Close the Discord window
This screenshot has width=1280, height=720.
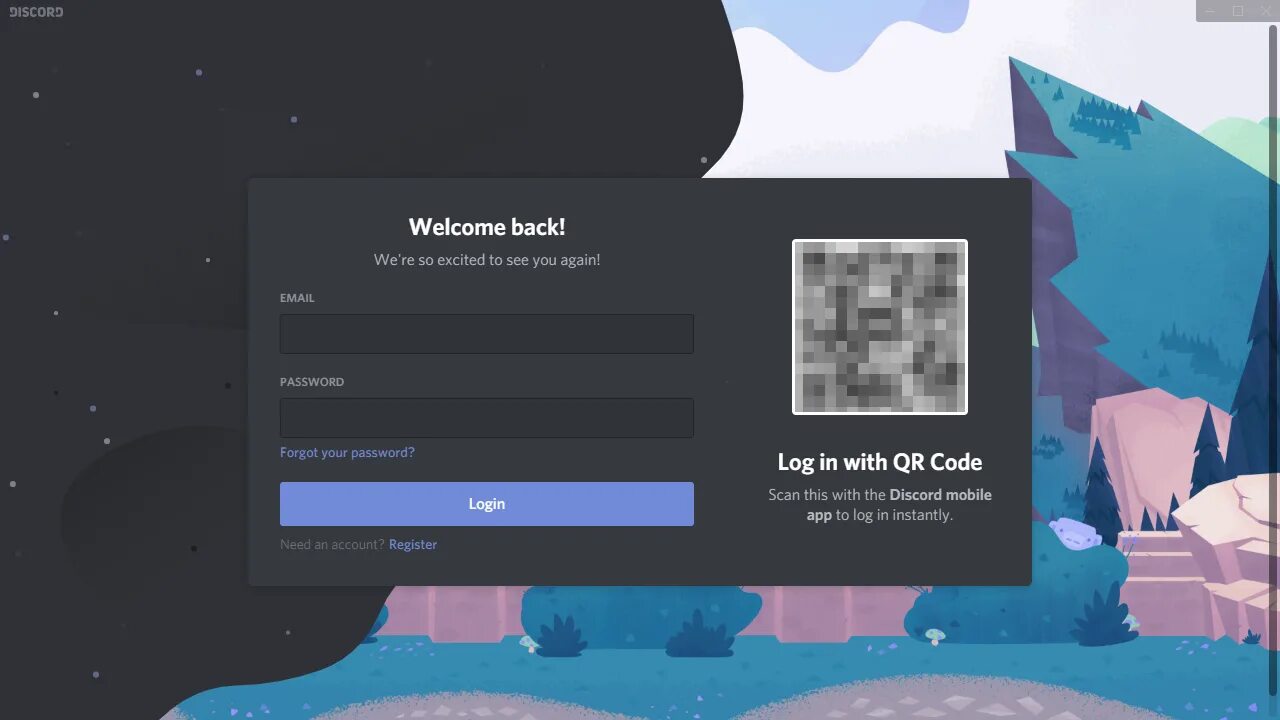click(x=1265, y=11)
